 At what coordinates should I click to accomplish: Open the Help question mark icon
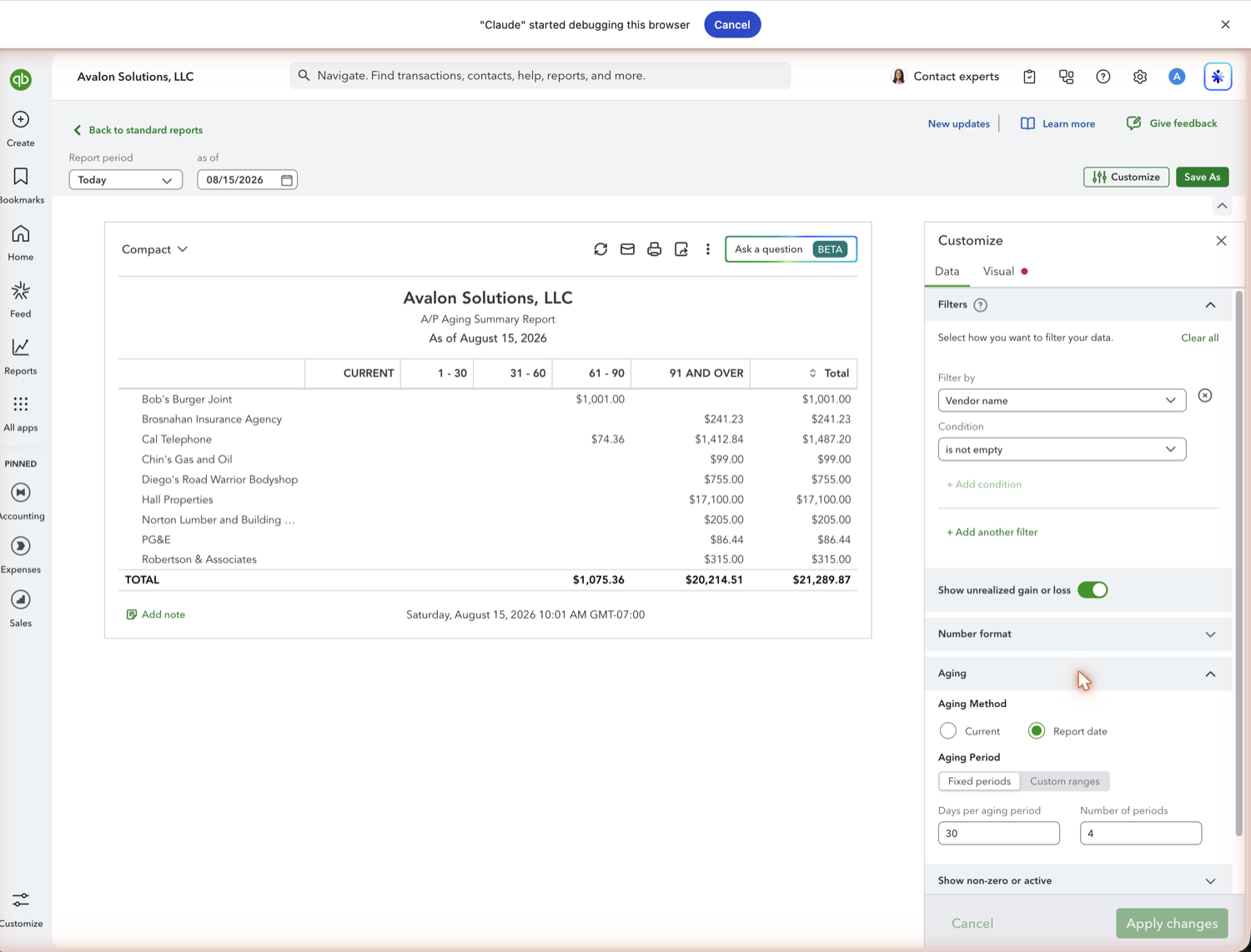pos(1103,77)
